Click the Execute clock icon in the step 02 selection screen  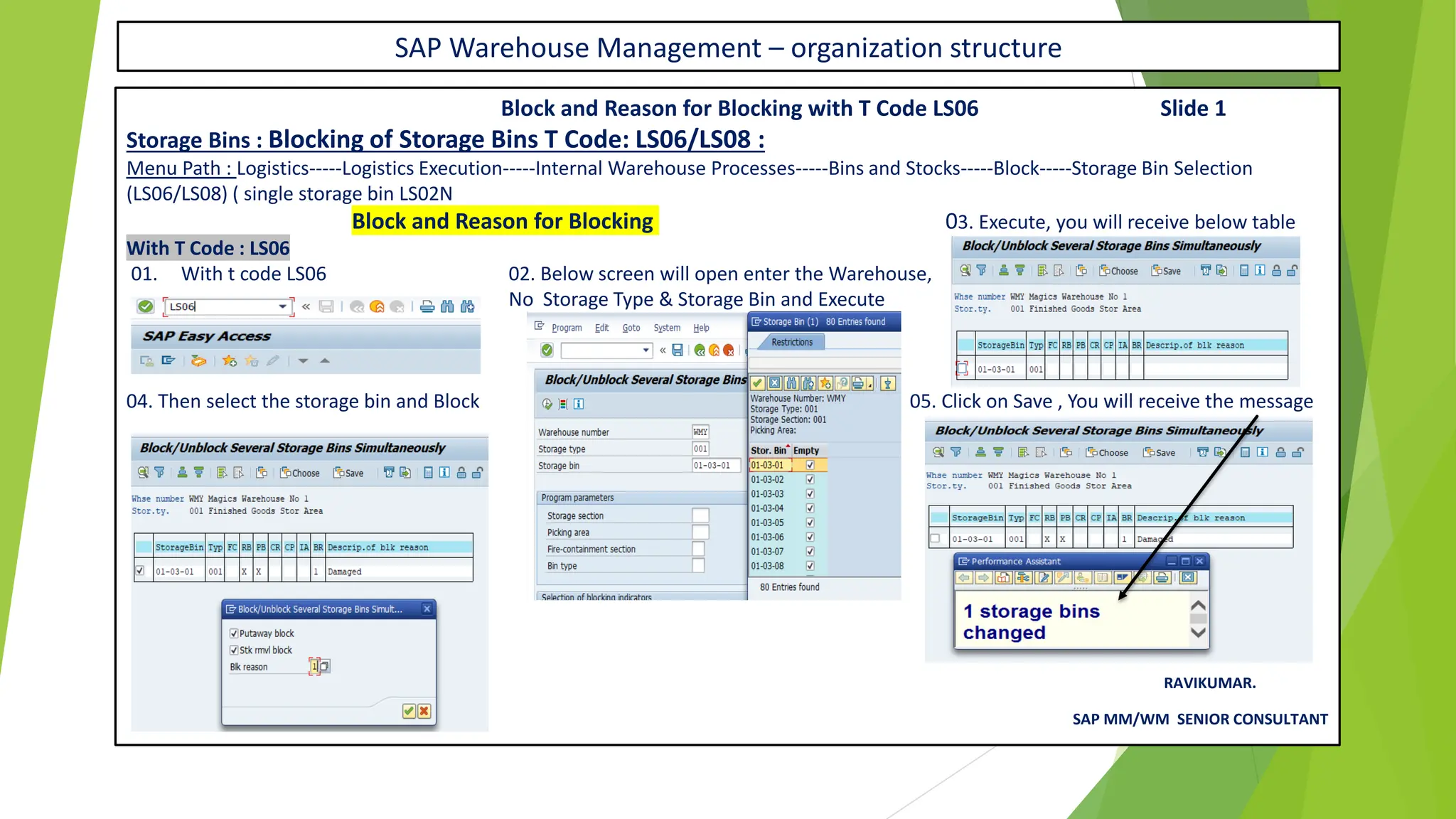point(547,404)
